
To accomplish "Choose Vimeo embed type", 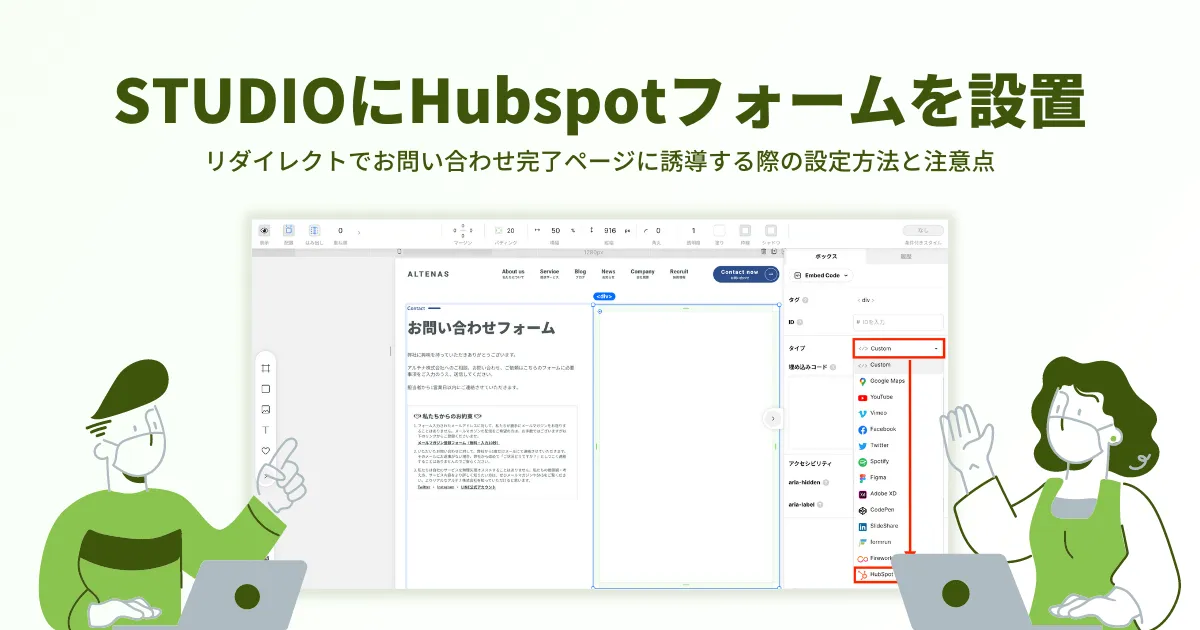I will (898, 413).
